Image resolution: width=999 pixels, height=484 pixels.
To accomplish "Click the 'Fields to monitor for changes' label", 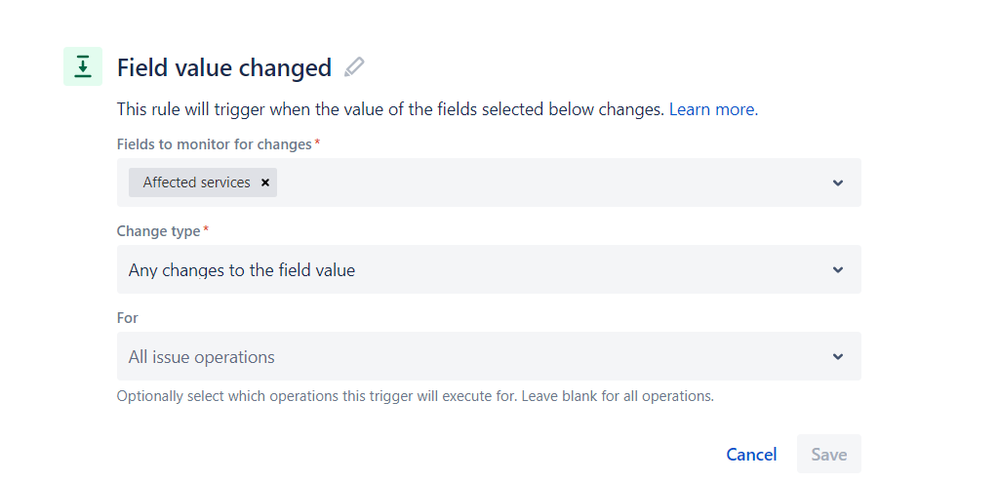I will [x=214, y=145].
